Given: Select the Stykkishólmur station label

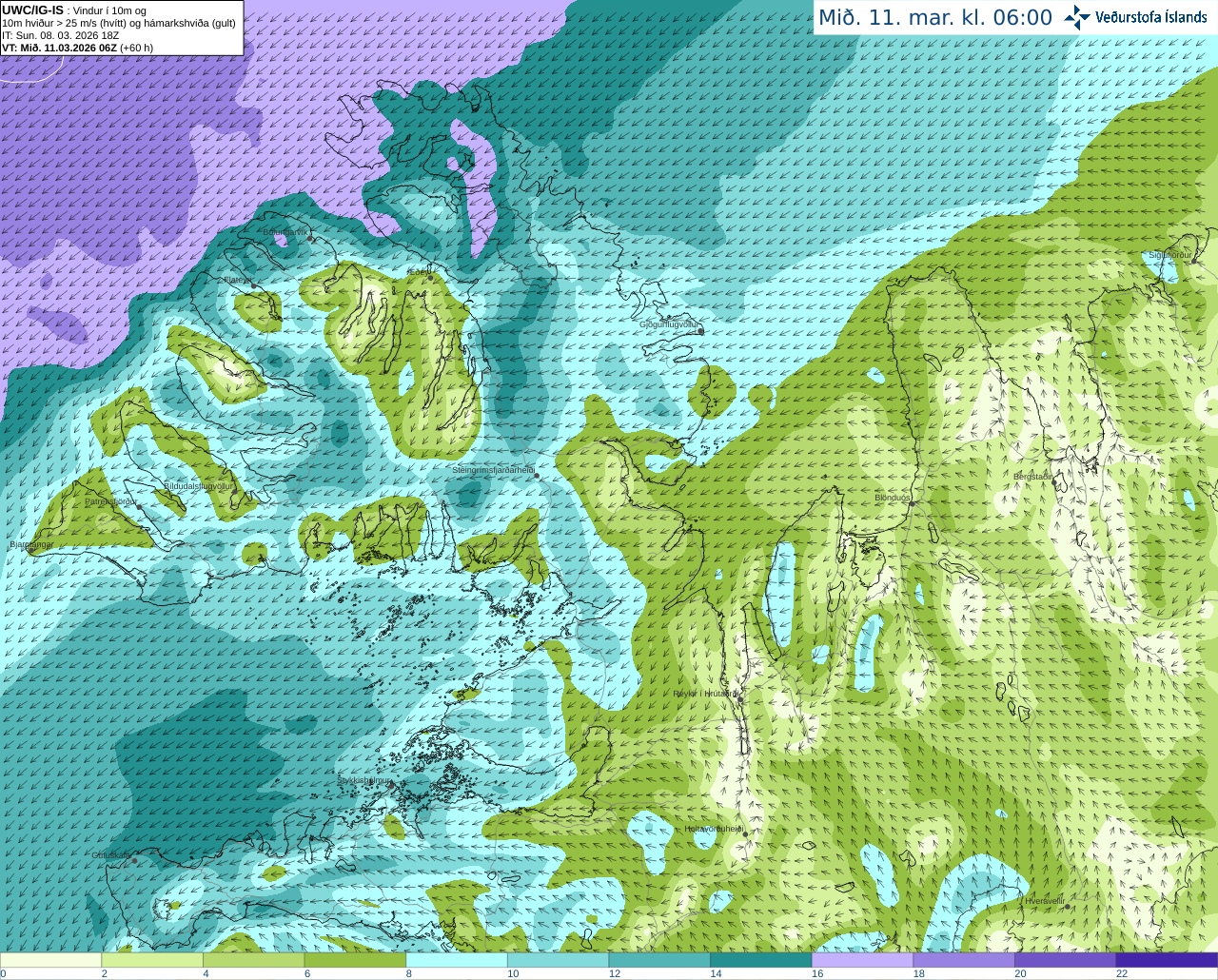Looking at the screenshot, I should 365,780.
